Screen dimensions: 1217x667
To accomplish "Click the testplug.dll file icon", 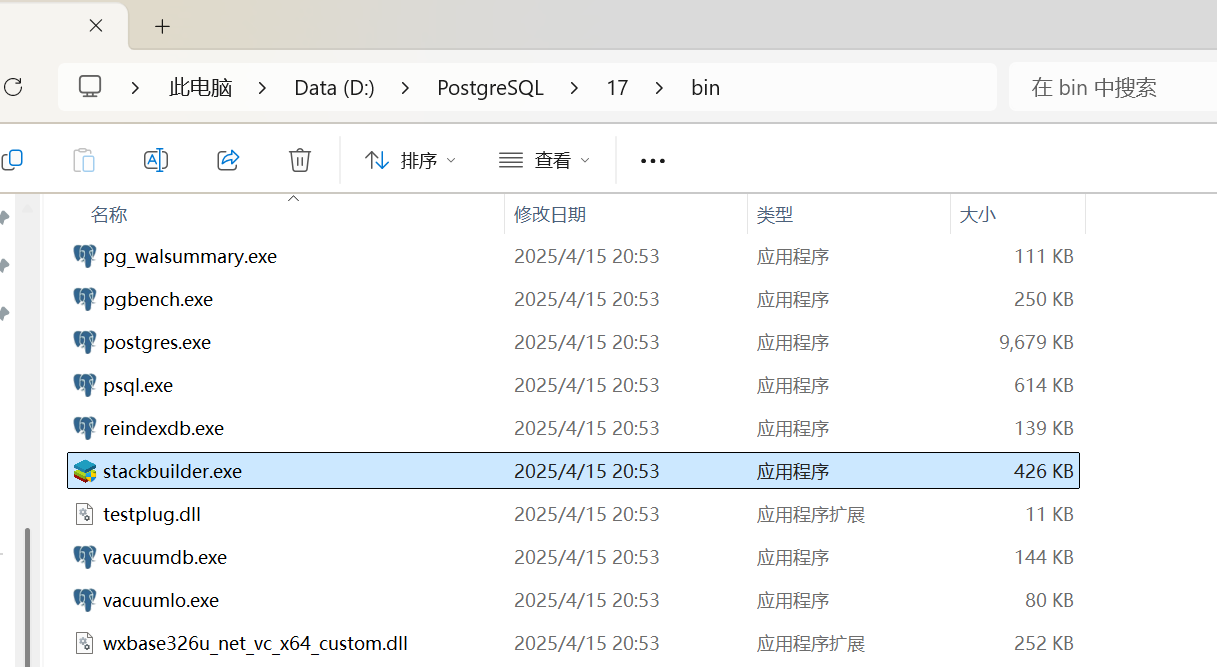I will click(x=85, y=514).
